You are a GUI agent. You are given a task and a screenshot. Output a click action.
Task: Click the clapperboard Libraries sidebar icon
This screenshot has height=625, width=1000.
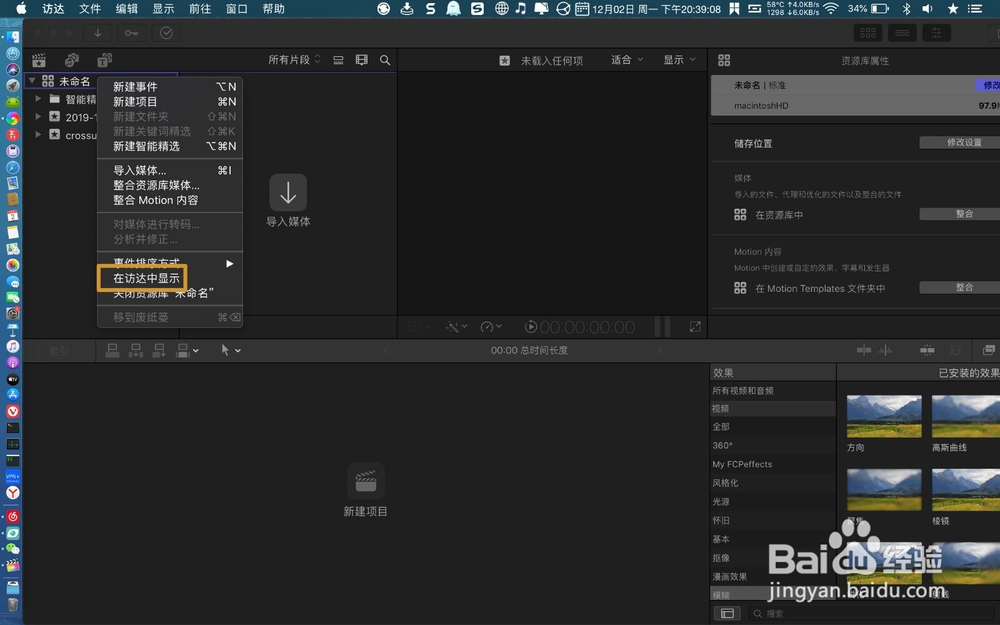point(38,59)
